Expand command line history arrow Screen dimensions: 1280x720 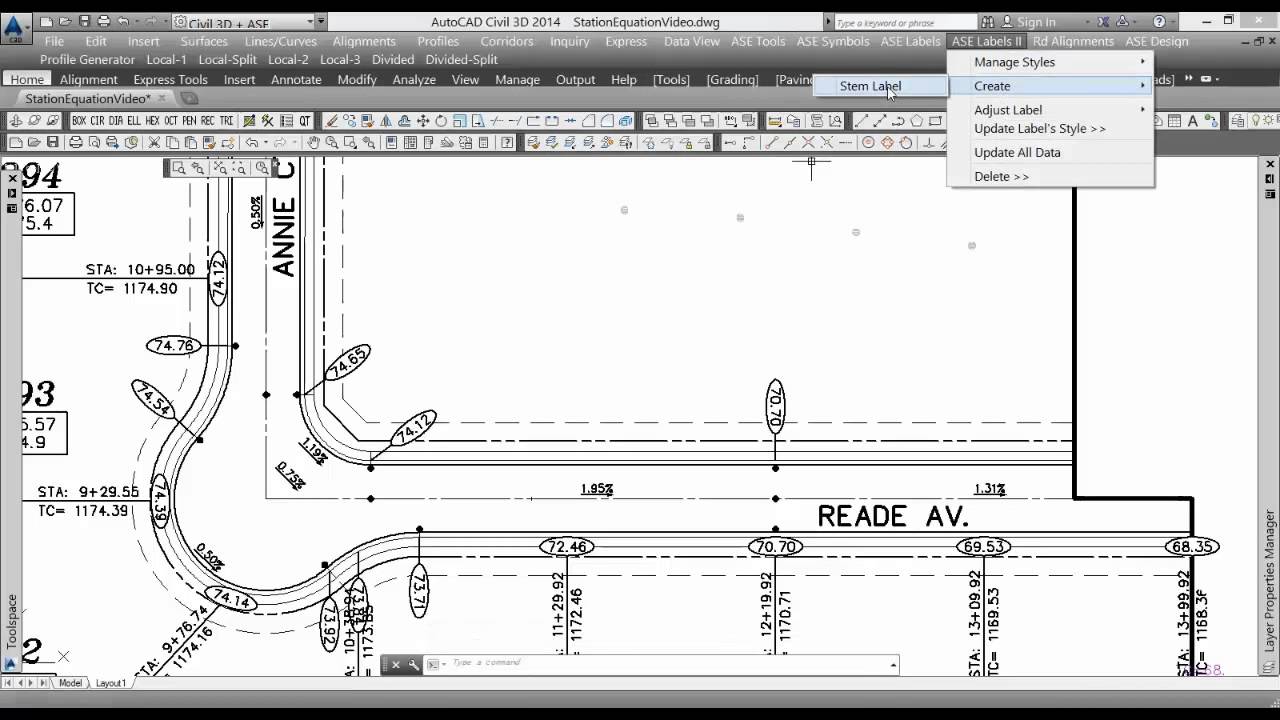tap(893, 664)
